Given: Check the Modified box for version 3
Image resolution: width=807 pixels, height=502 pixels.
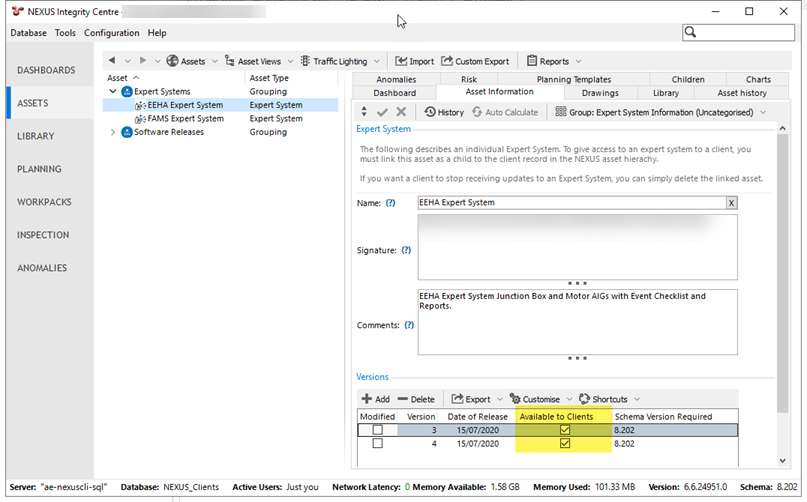Looking at the screenshot, I should pos(377,430).
